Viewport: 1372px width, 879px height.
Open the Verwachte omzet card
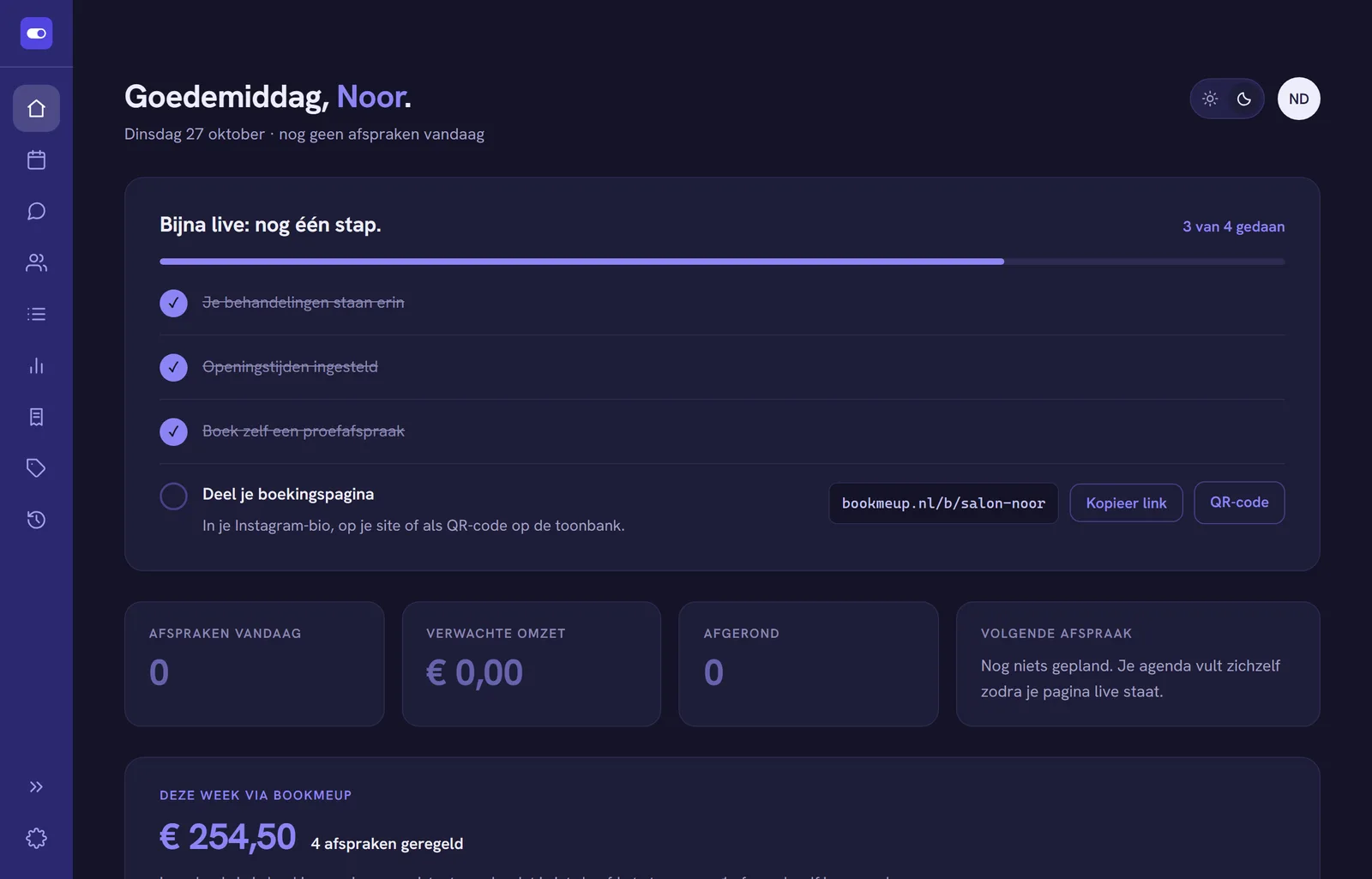coord(531,664)
